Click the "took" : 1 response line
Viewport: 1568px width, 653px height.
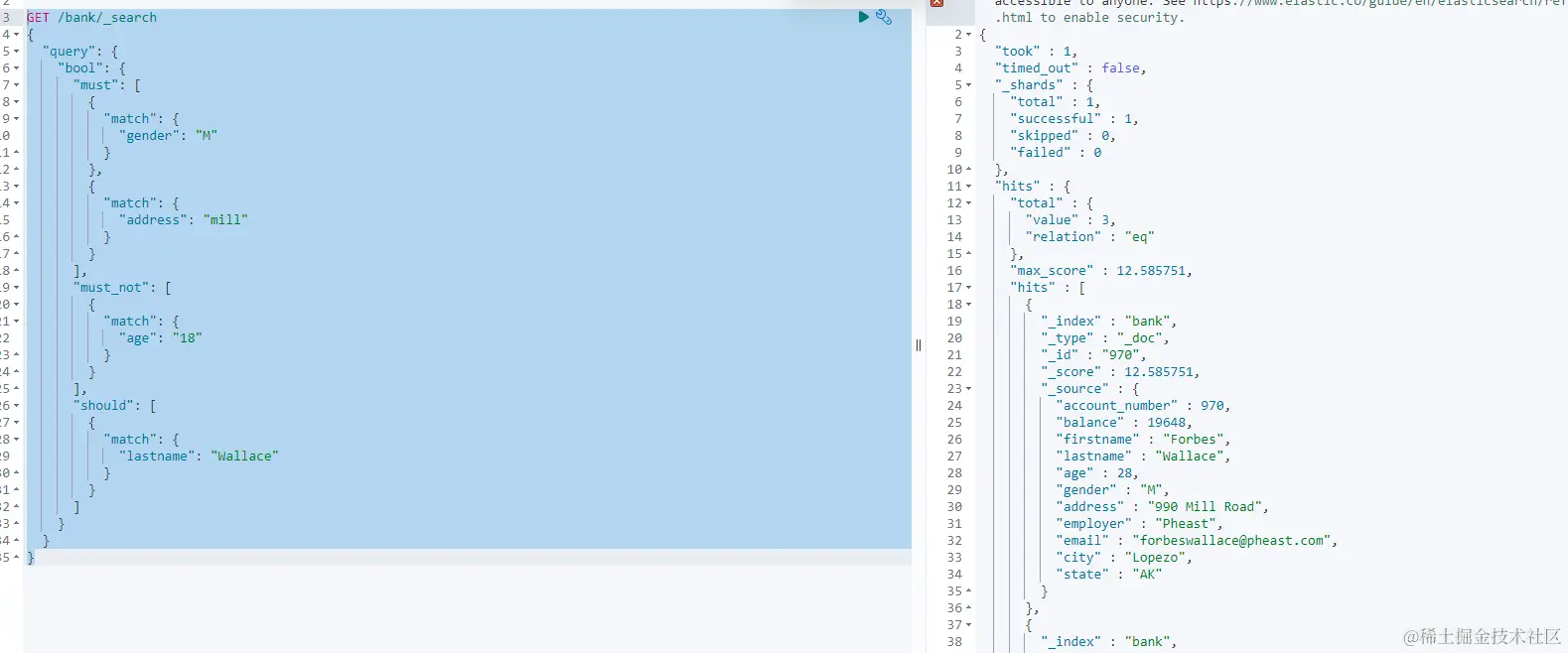coord(1036,52)
